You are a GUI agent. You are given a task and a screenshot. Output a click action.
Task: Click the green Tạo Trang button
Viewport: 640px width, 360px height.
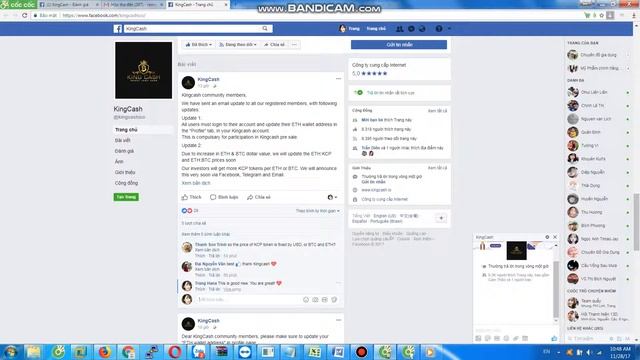tap(126, 197)
